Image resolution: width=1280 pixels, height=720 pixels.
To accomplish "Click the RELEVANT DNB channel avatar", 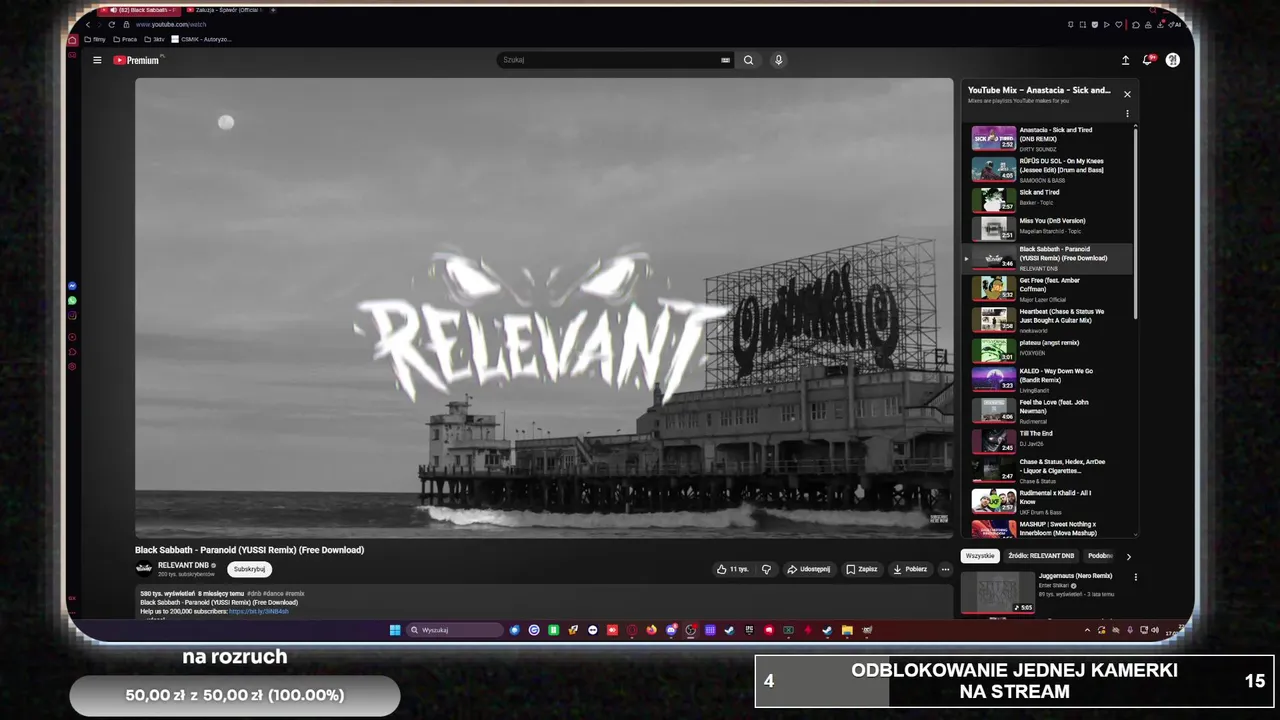I will (144, 569).
